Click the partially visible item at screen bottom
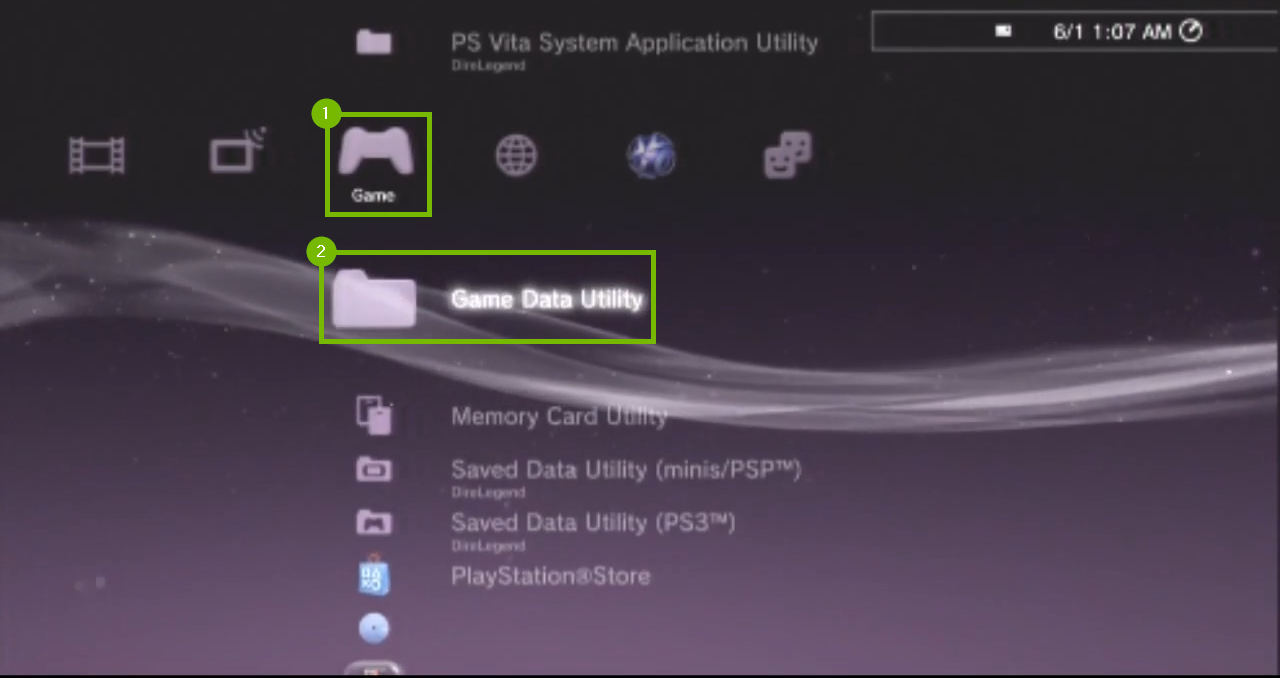This screenshot has height=678, width=1280. point(374,670)
